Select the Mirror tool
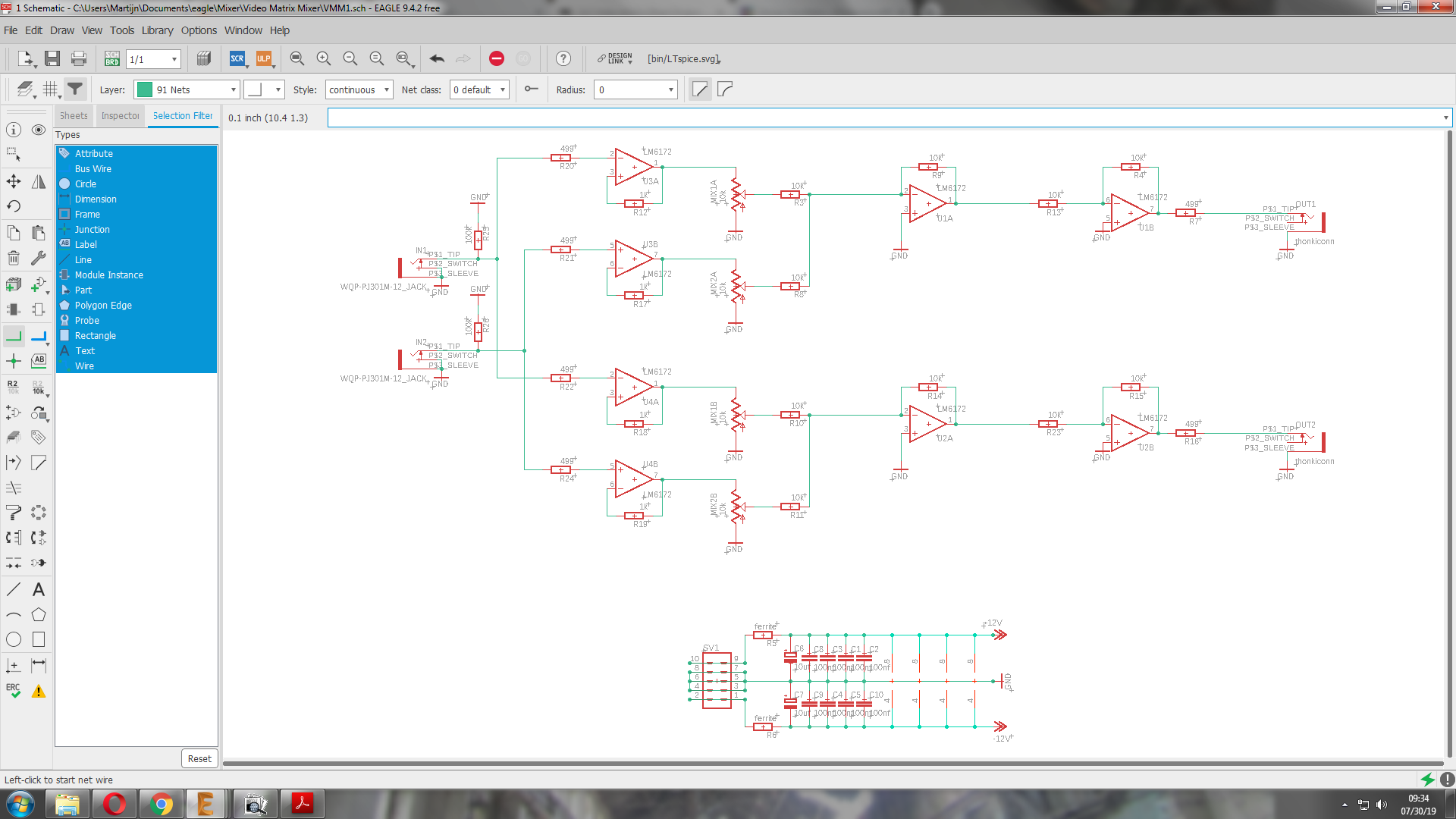The image size is (1456, 819). [x=39, y=181]
